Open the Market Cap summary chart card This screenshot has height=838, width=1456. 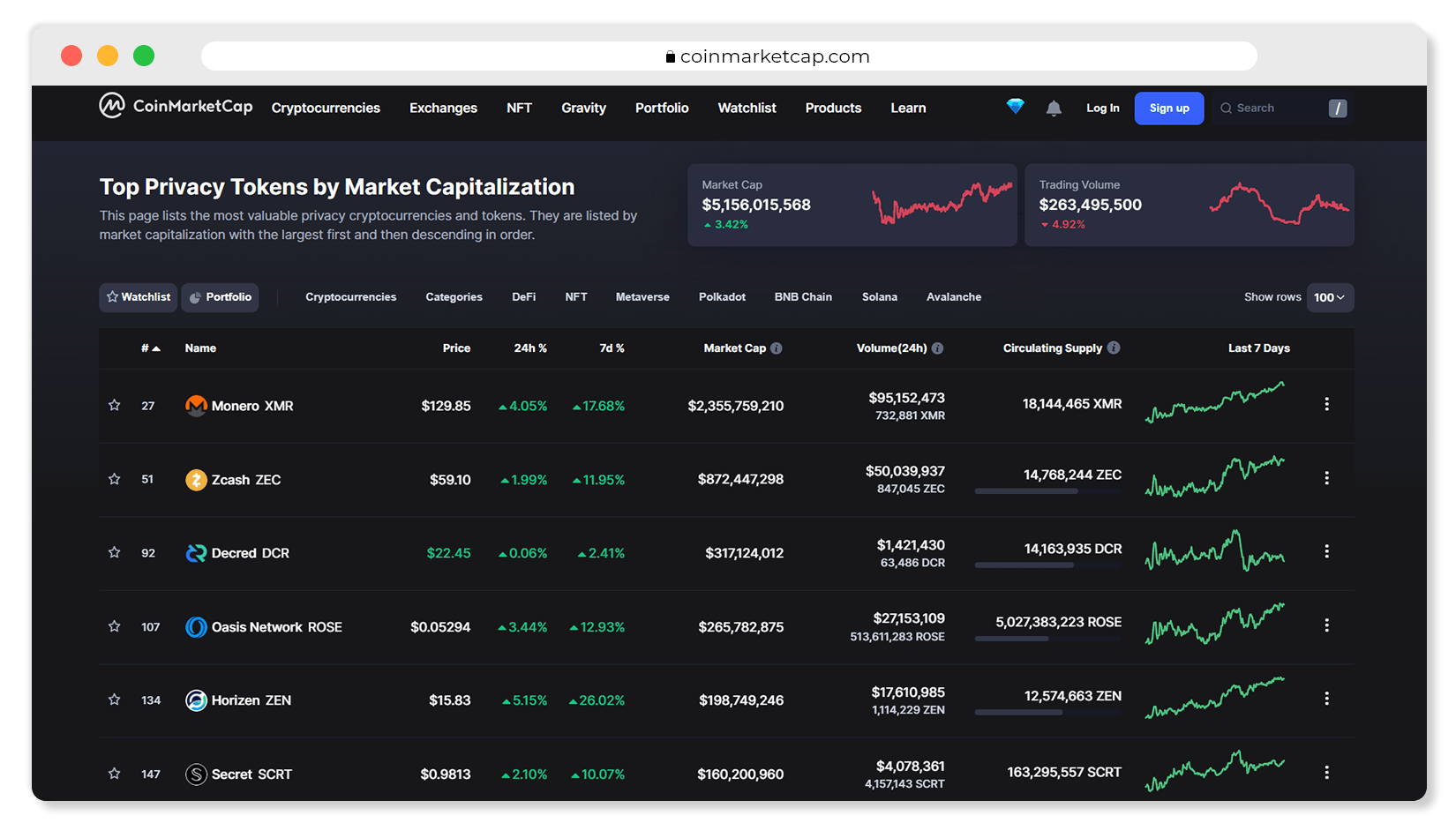852,205
